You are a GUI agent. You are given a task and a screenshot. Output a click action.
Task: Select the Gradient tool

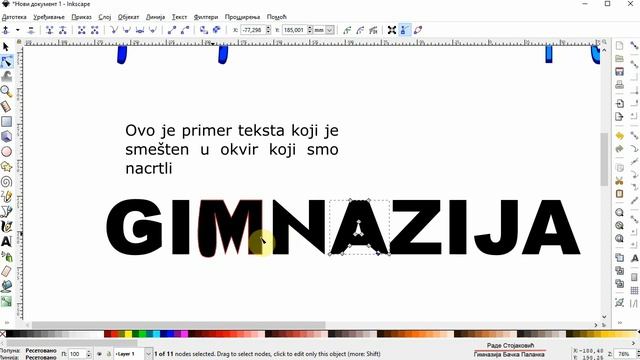point(6,302)
